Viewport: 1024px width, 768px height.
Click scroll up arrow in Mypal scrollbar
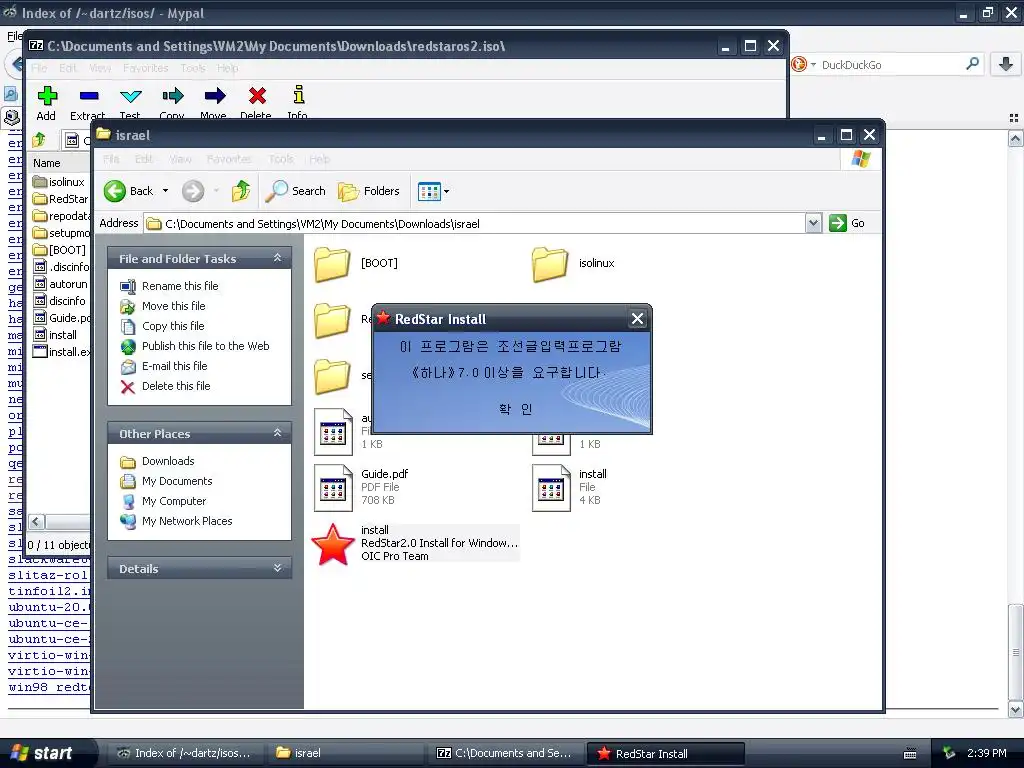(x=1015, y=138)
